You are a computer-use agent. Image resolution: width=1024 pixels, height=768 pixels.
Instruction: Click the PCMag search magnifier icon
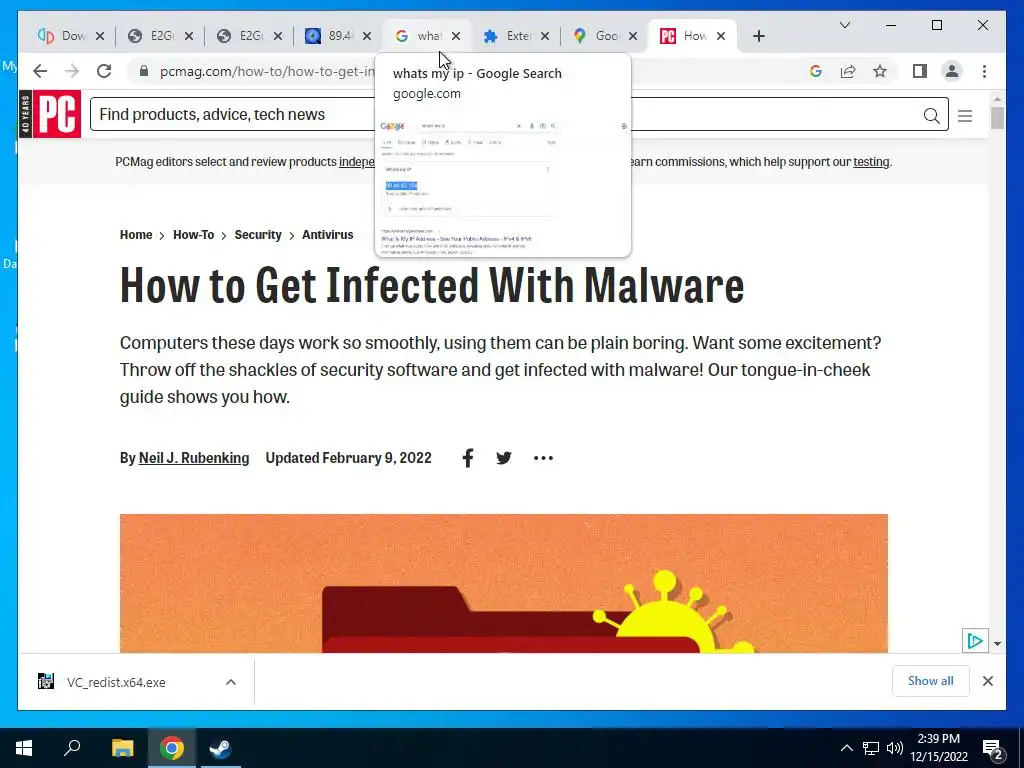tap(932, 116)
